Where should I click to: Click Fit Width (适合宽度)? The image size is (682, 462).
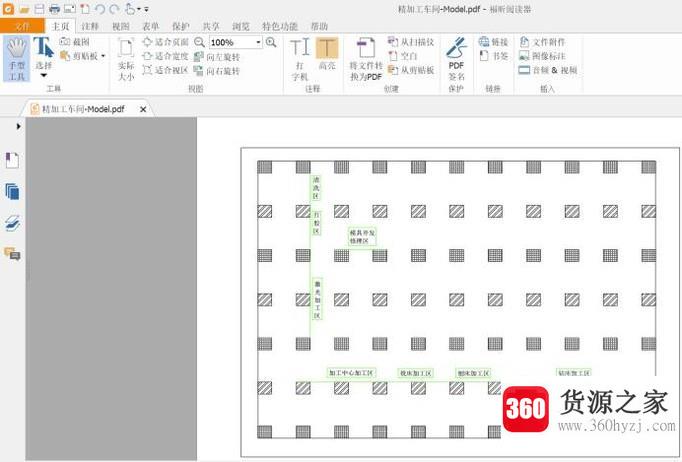click(166, 56)
